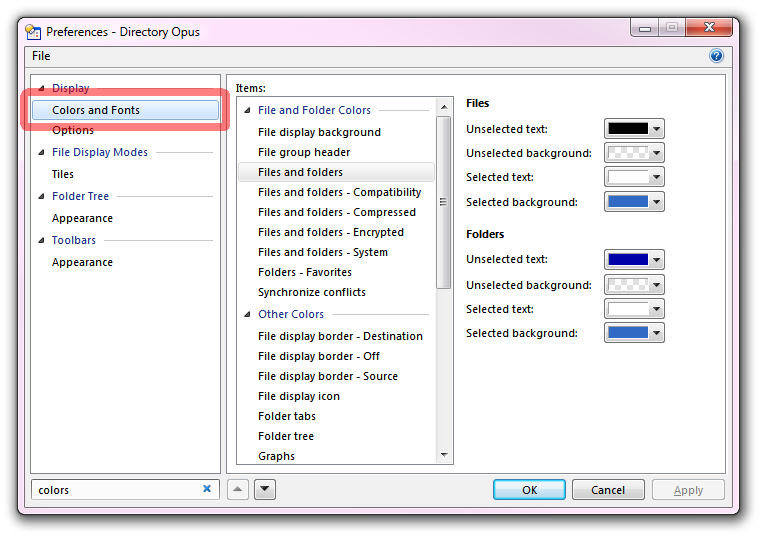Viewport: 761px width, 536px height.
Task: Click the Items list scroll down arrow
Action: tap(444, 455)
